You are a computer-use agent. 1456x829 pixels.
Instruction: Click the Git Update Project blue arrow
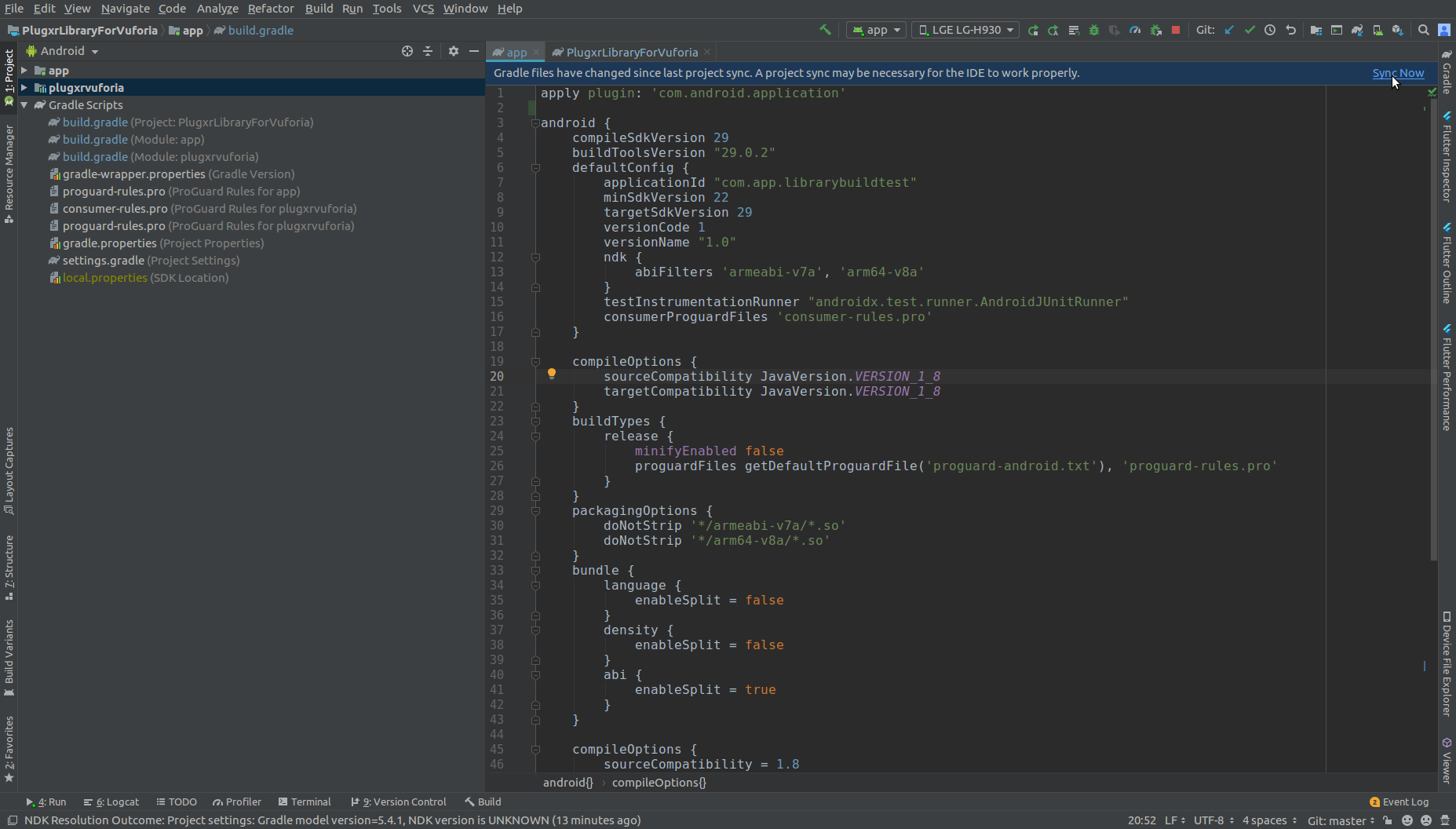(1229, 30)
